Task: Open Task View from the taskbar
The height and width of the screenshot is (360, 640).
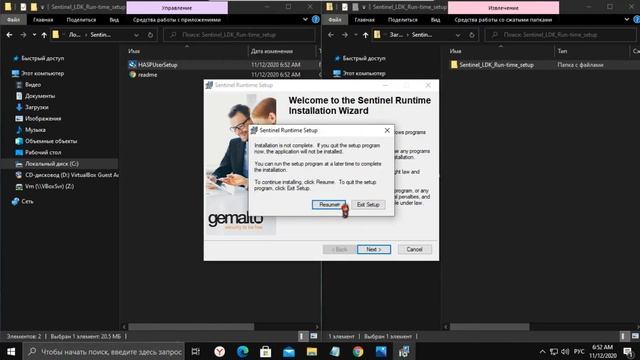Action: [196, 351]
